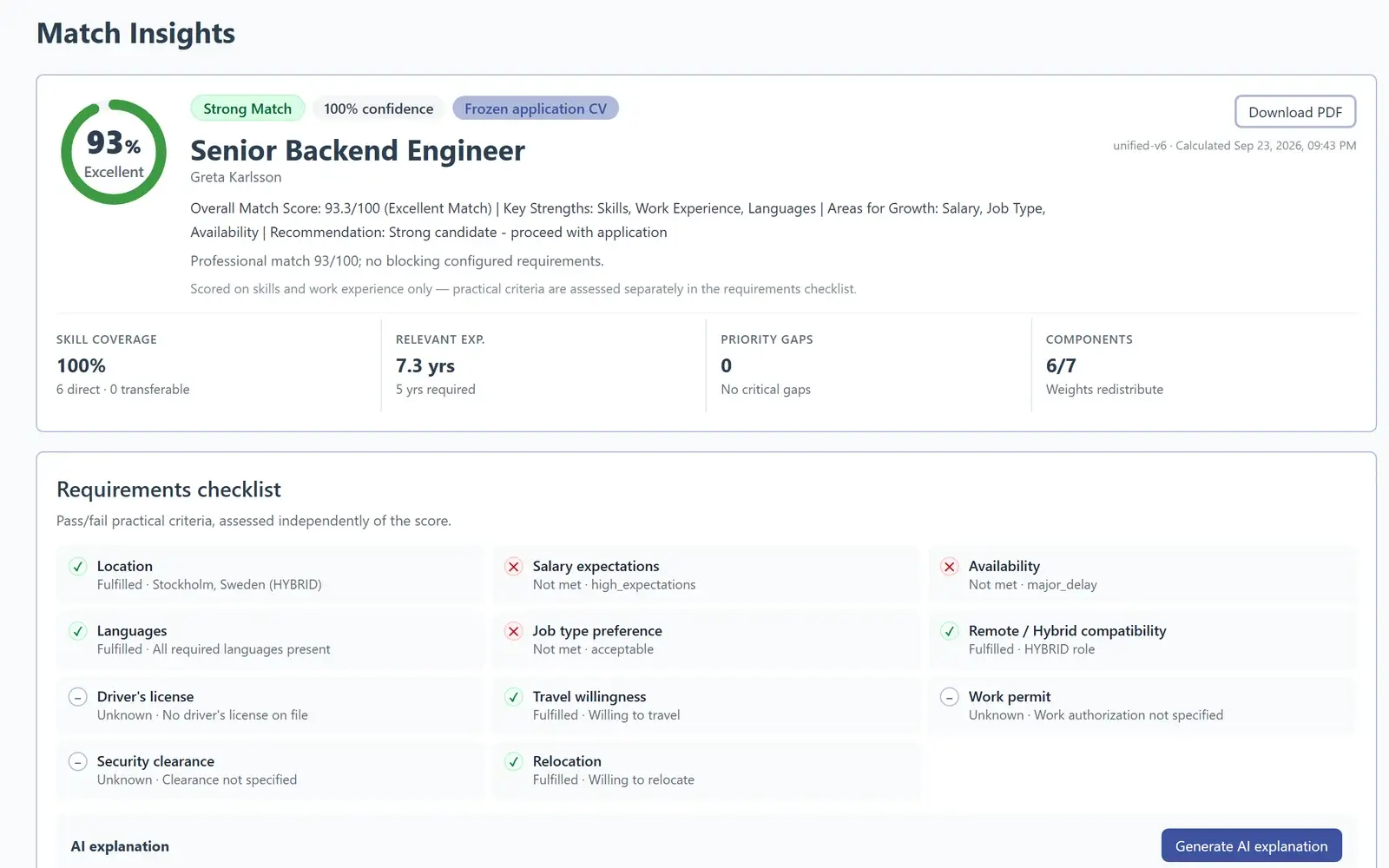Viewport: 1389px width, 868px height.
Task: Click the Work permit unknown dash icon
Action: point(950,697)
